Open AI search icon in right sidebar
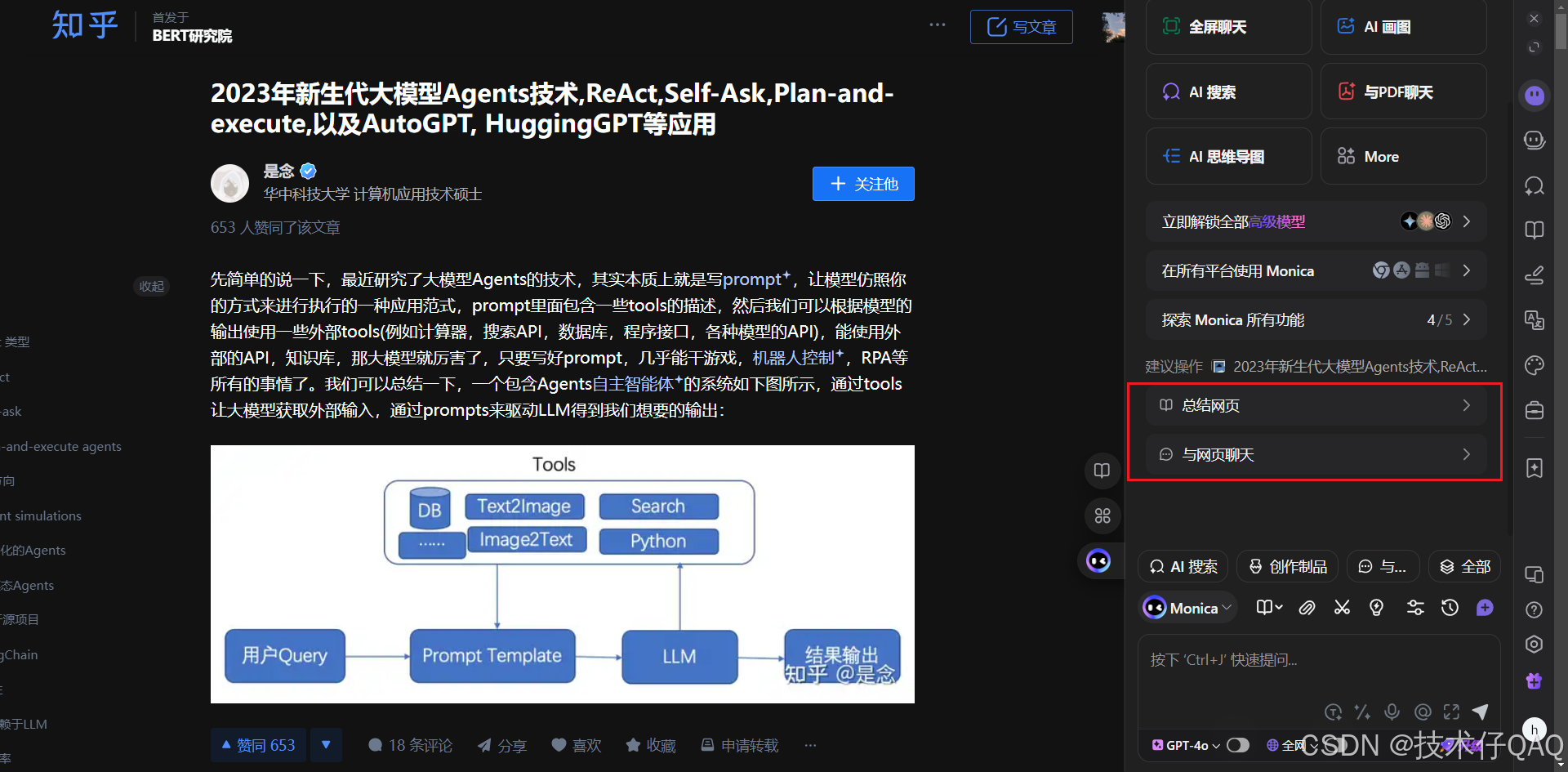Screen dimensions: 1568x772 1535,185
